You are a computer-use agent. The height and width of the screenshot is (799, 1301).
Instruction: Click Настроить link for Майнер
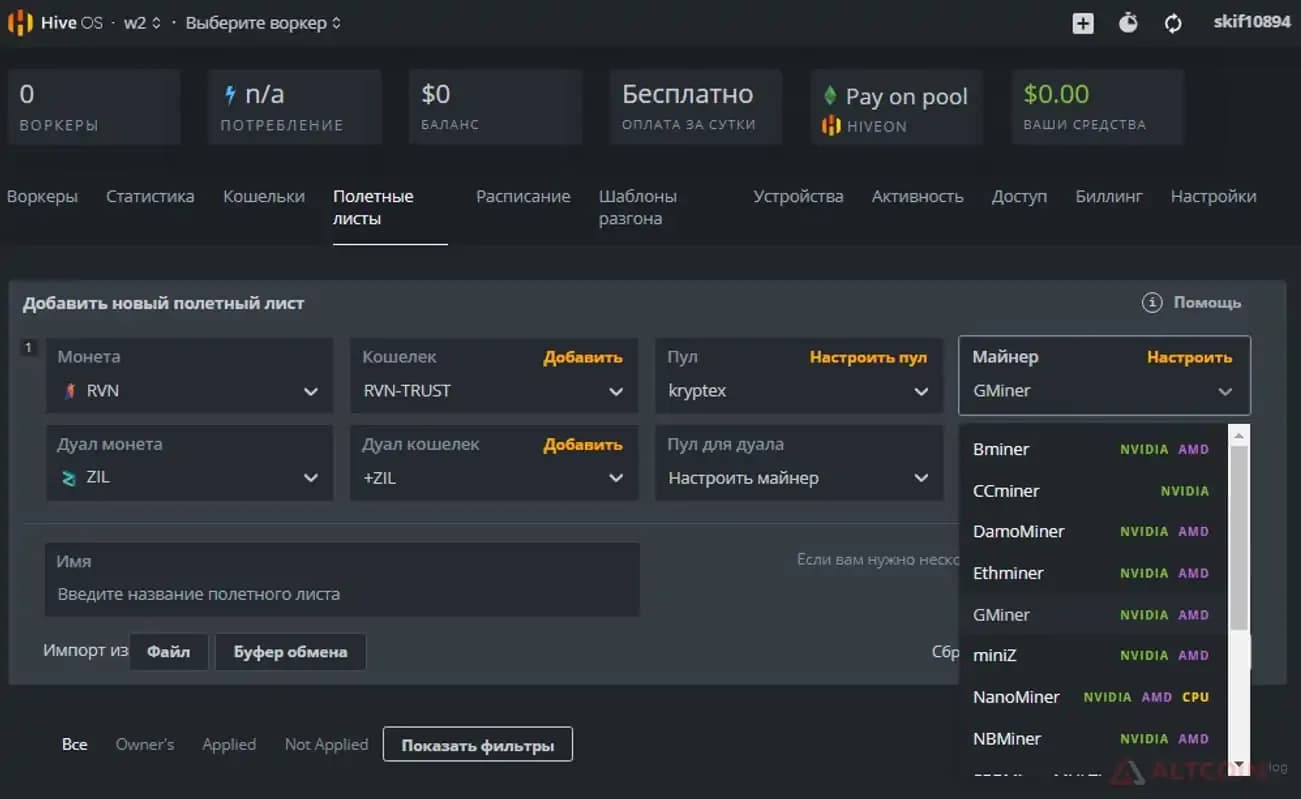point(1190,357)
